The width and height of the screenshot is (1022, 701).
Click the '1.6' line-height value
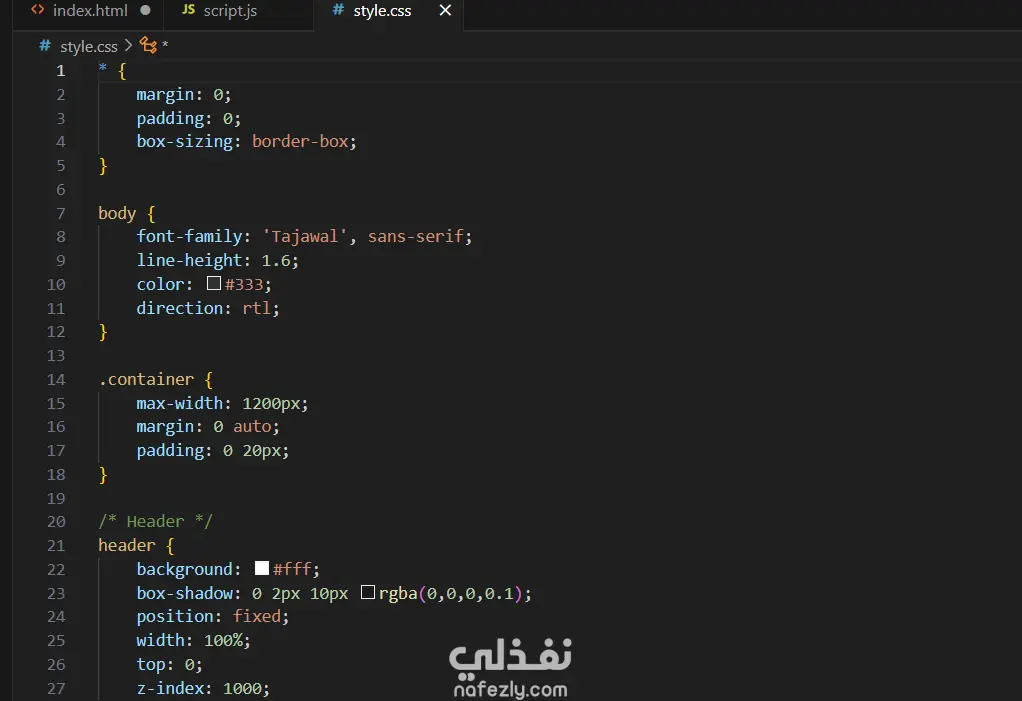point(276,260)
